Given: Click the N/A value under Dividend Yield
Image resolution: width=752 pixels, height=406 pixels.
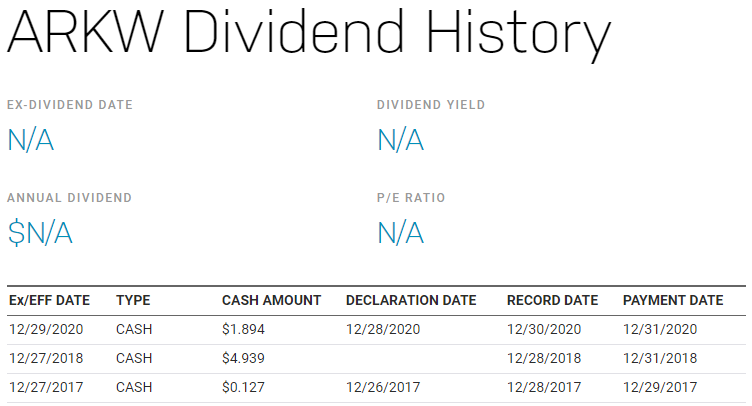Looking at the screenshot, I should coord(400,140).
